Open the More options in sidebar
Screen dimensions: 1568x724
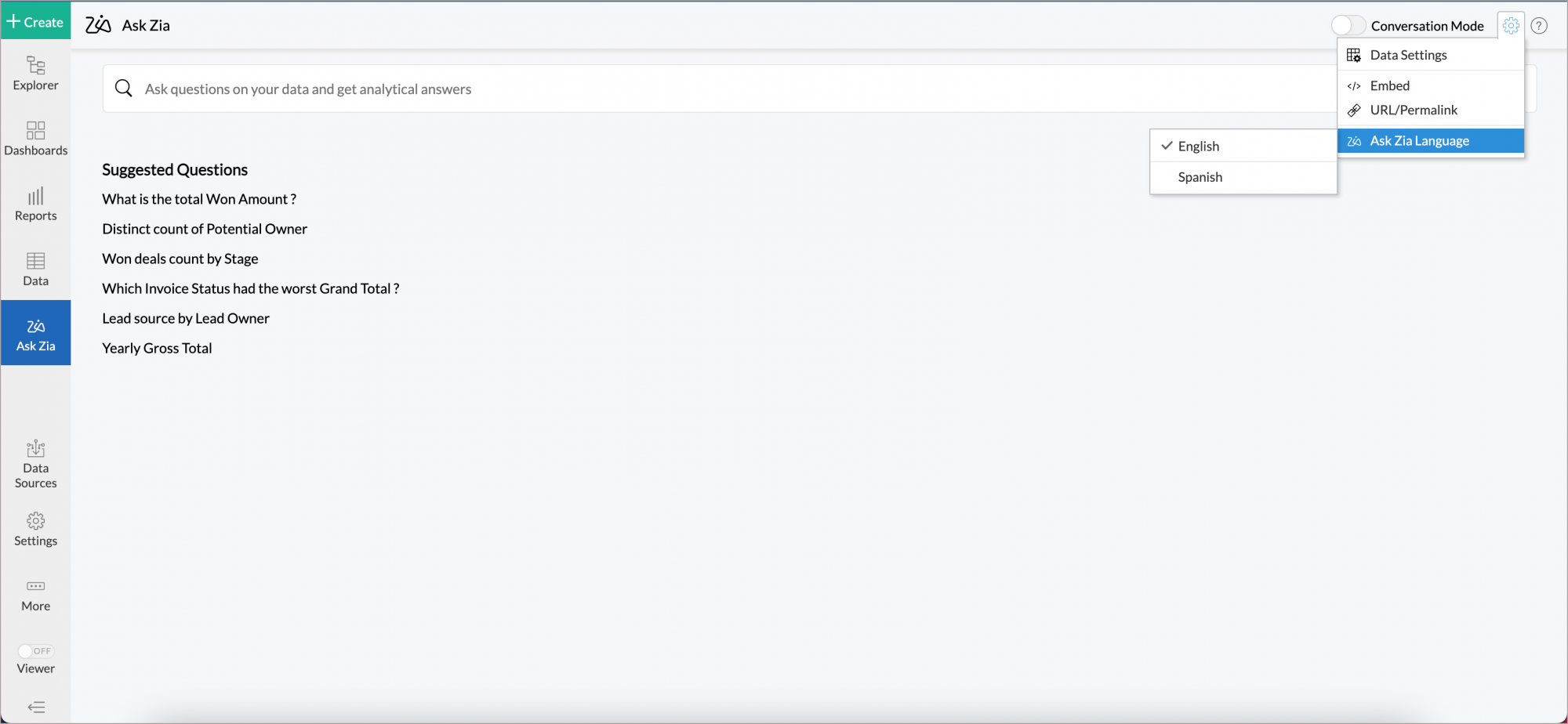click(35, 594)
